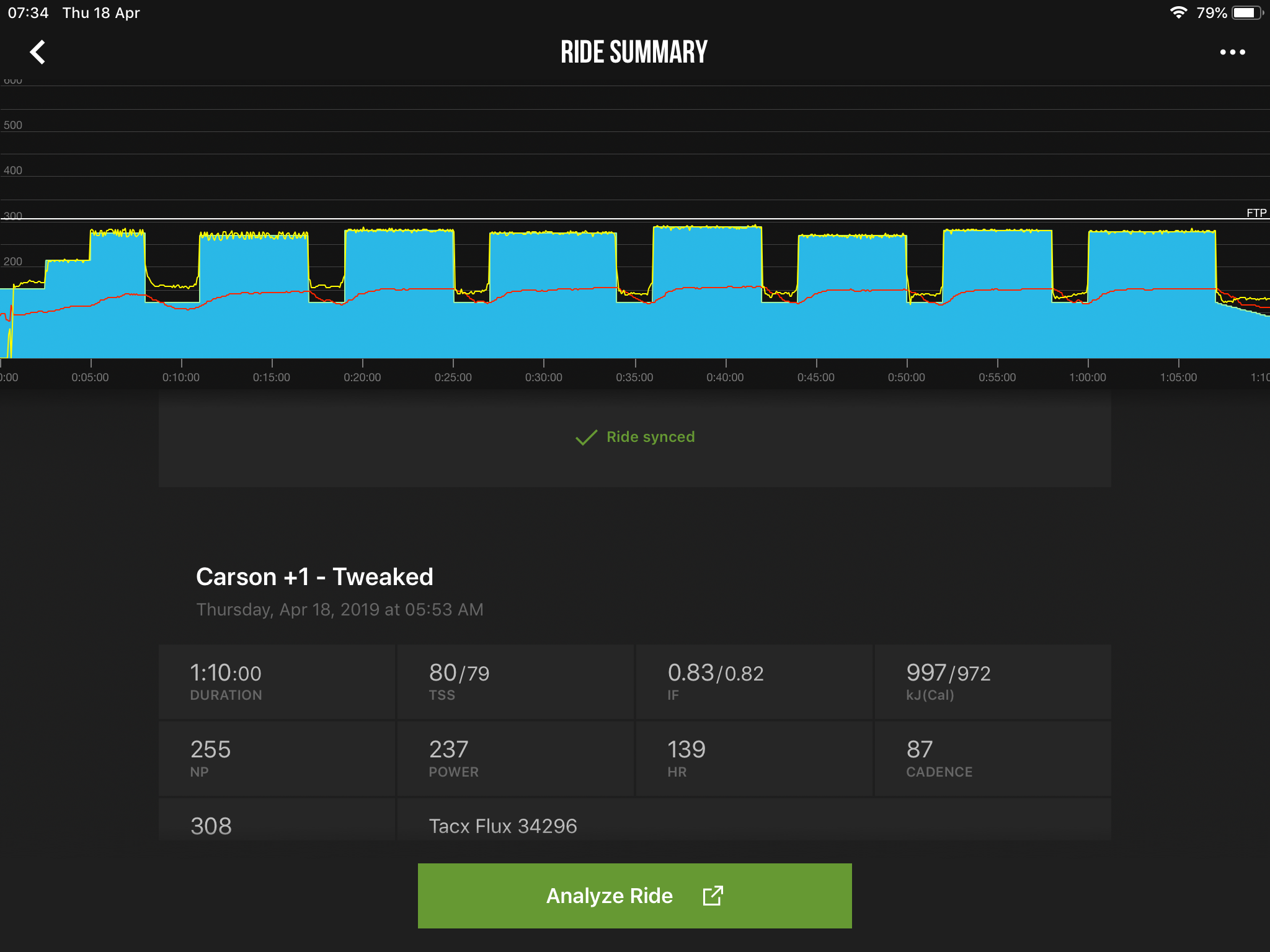Select the 0:30:00 marker on the timeline

point(544,377)
